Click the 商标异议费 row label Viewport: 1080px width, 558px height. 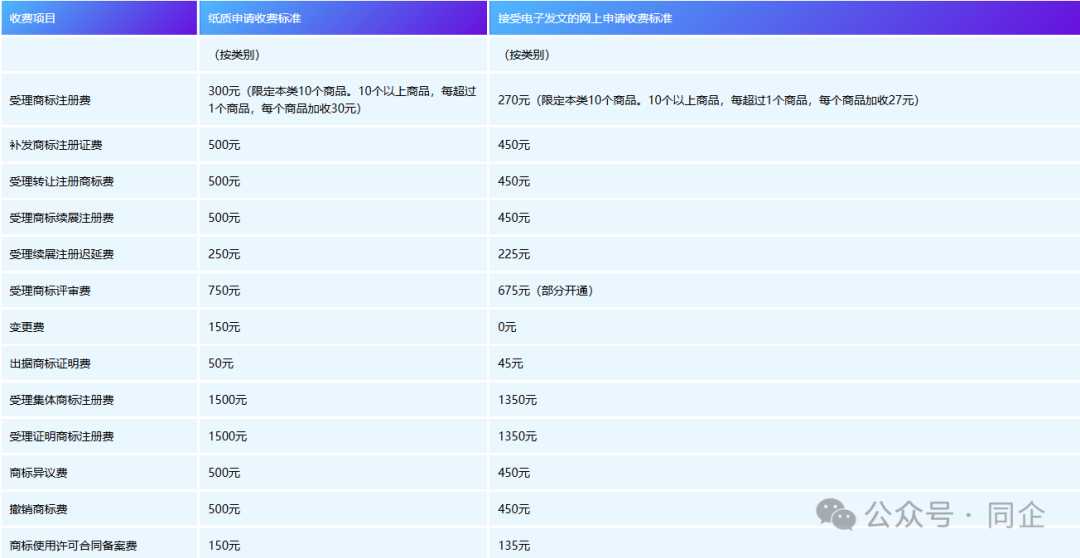[39, 473]
